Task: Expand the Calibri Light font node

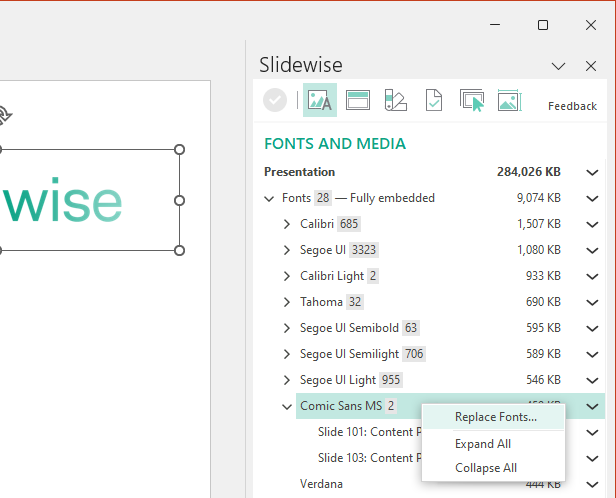Action: click(x=287, y=276)
